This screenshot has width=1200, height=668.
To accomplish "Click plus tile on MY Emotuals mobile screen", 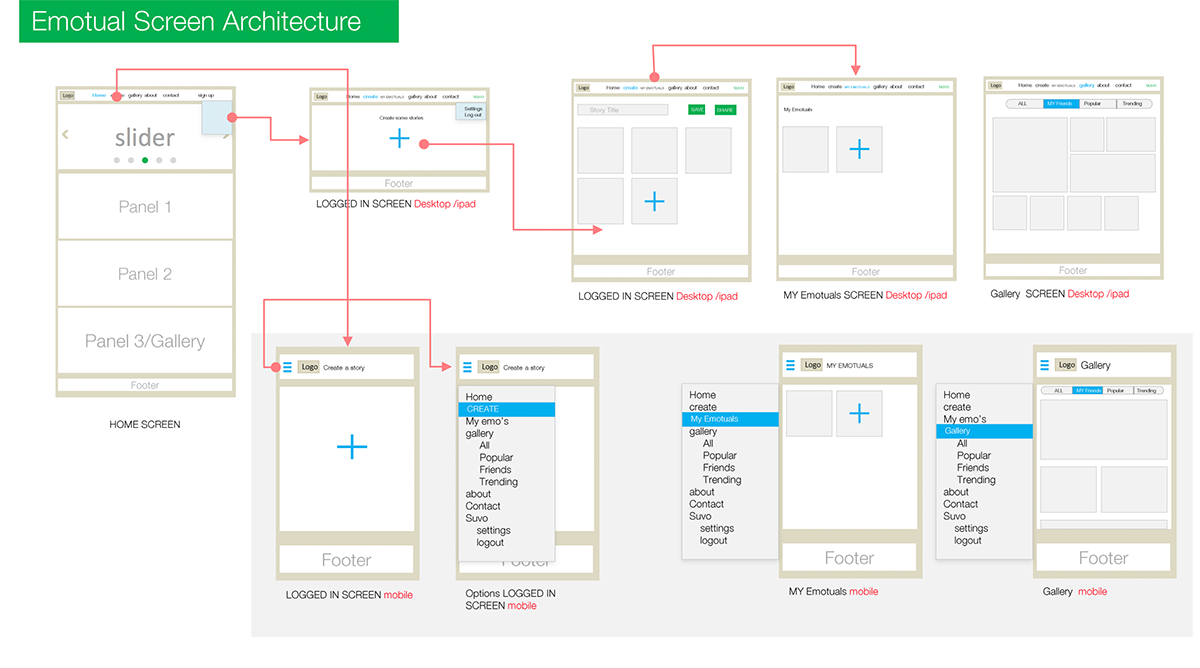I will [x=858, y=414].
